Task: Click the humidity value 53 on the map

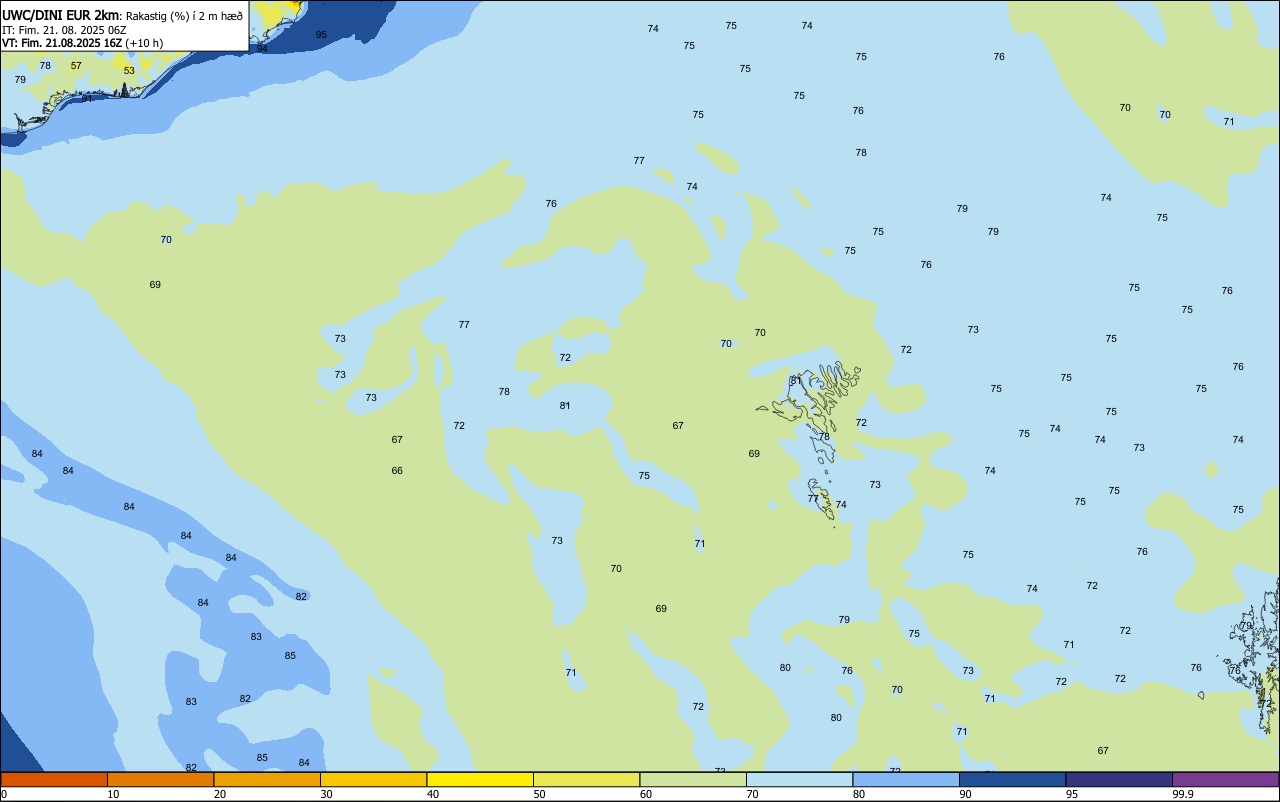Action: 129,71
